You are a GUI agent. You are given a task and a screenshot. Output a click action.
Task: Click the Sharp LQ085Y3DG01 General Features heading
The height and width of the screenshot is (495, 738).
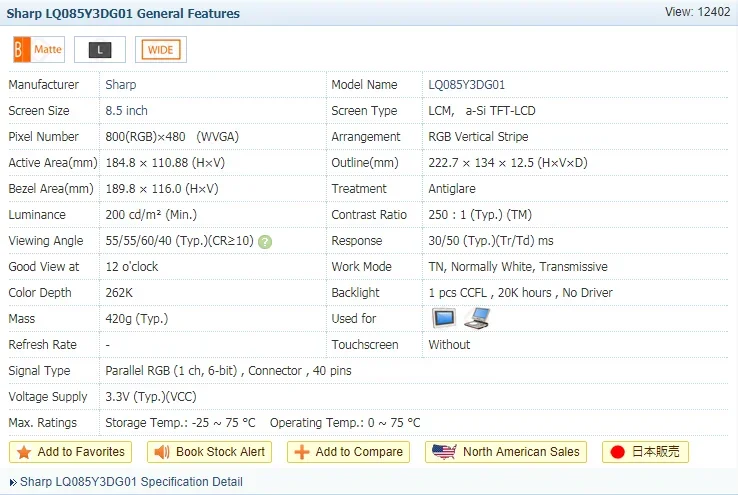pos(123,14)
